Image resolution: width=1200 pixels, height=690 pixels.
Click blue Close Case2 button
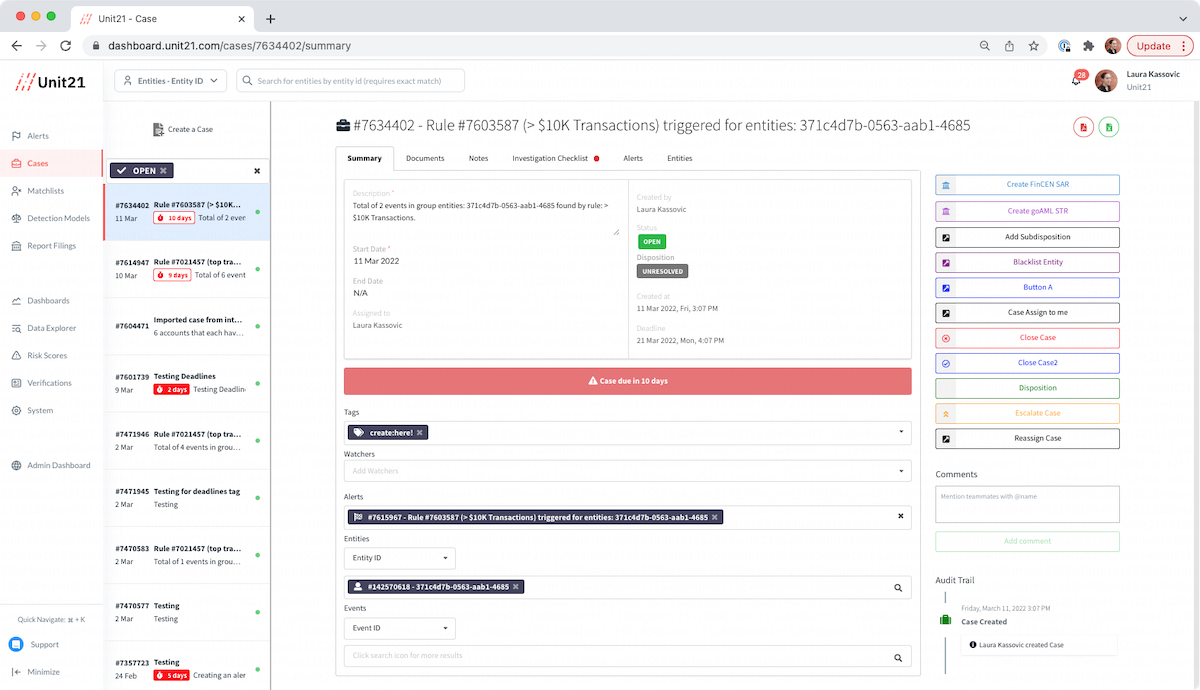point(1027,363)
